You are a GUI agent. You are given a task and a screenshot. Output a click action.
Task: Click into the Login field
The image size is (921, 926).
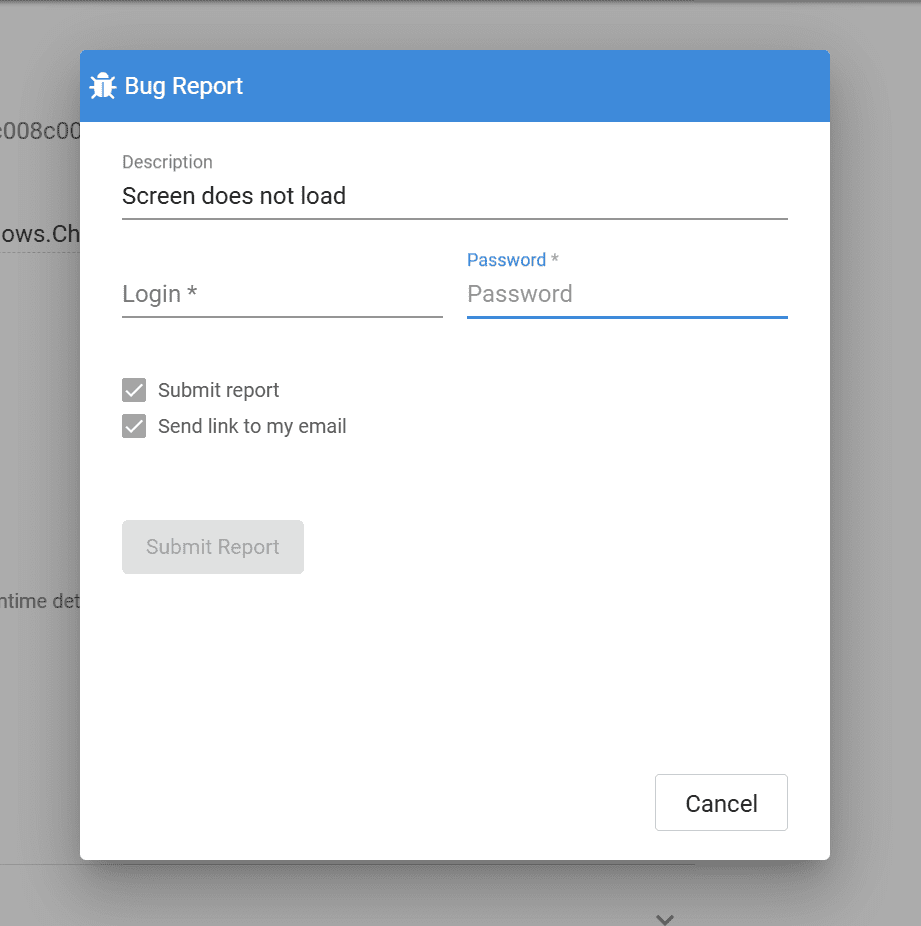coord(282,294)
